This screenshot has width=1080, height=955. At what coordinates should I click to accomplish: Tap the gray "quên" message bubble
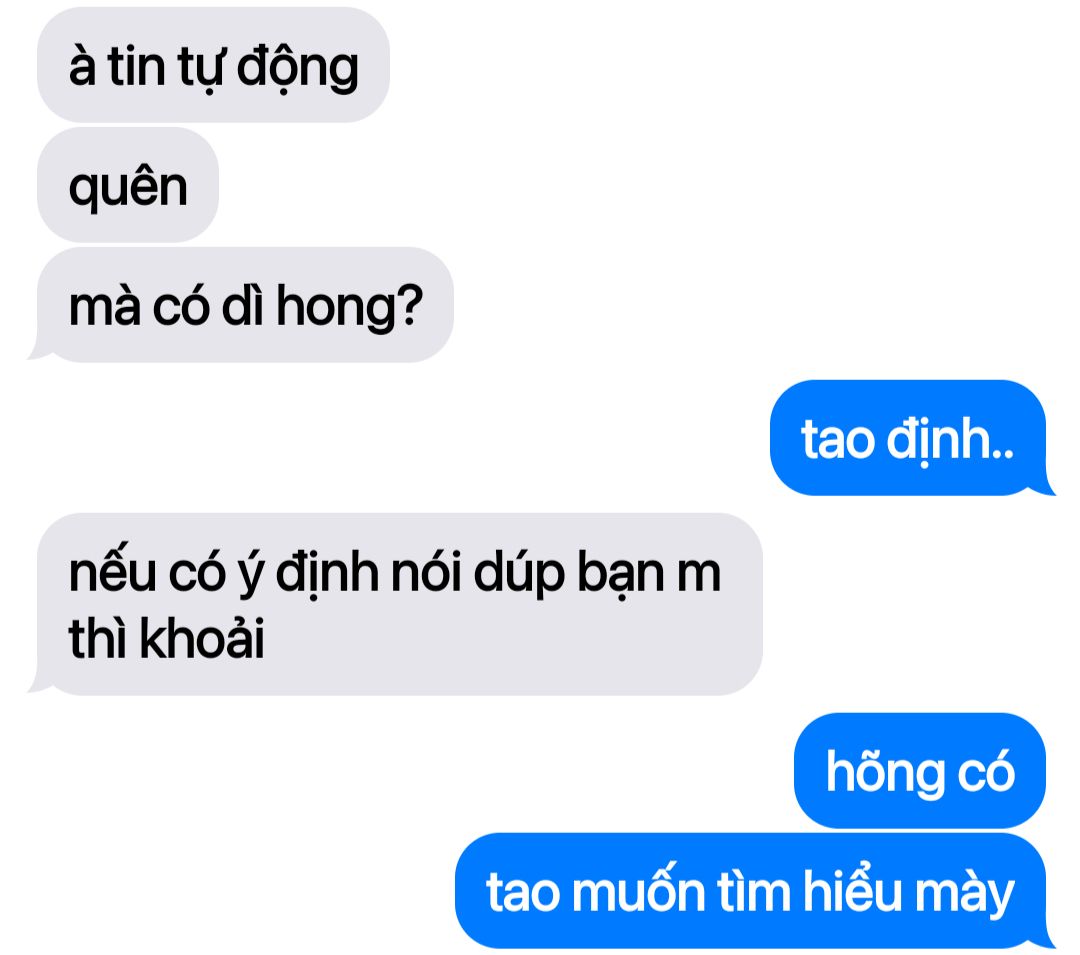pyautogui.click(x=127, y=185)
